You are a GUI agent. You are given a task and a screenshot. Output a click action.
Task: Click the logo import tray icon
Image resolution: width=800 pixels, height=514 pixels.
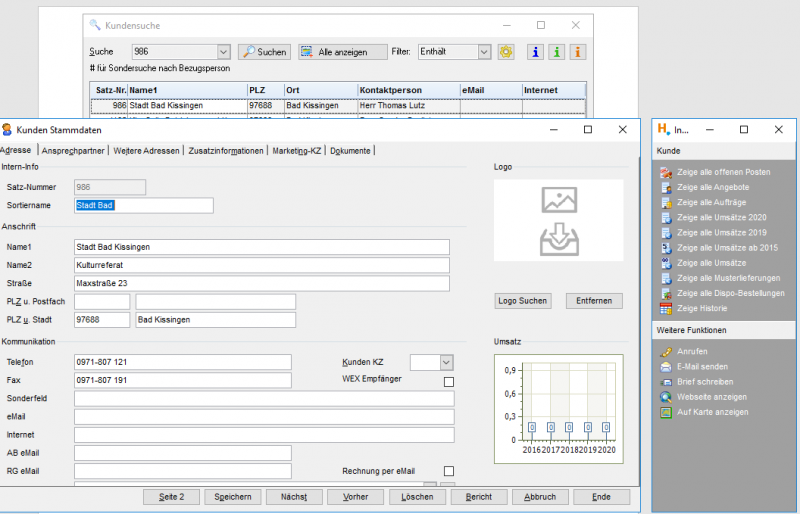coord(559,239)
